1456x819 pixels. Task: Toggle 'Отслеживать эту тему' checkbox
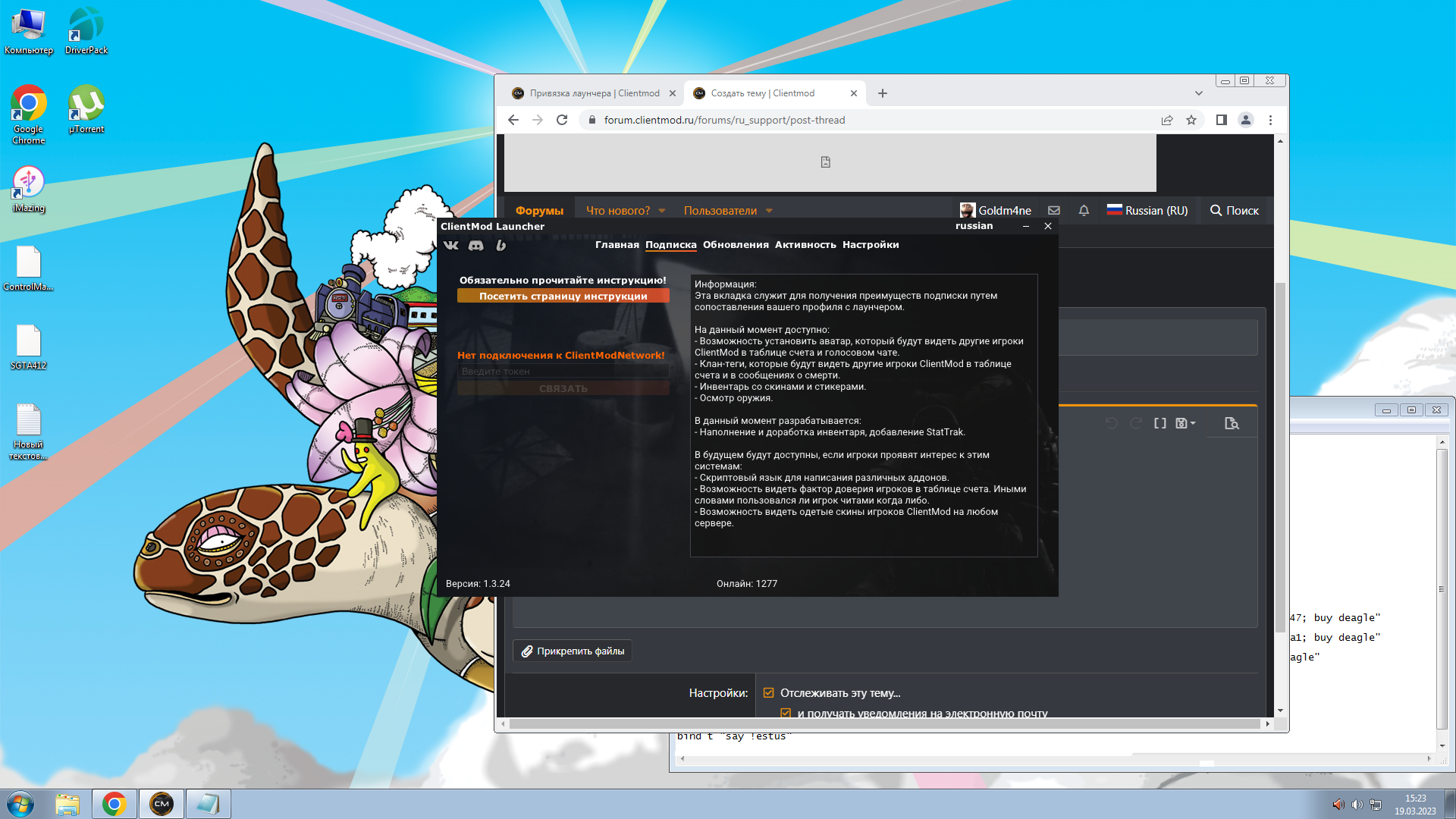tap(768, 693)
